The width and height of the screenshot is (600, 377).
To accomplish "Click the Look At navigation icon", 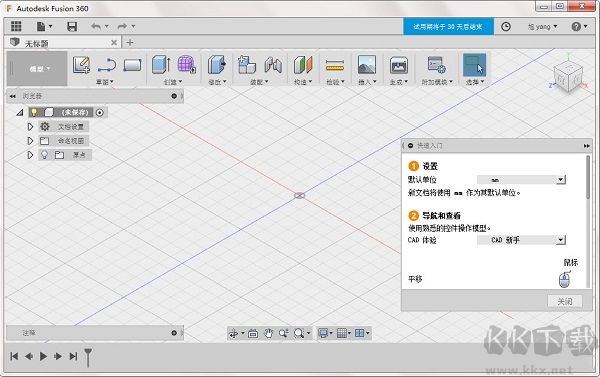I will 253,333.
